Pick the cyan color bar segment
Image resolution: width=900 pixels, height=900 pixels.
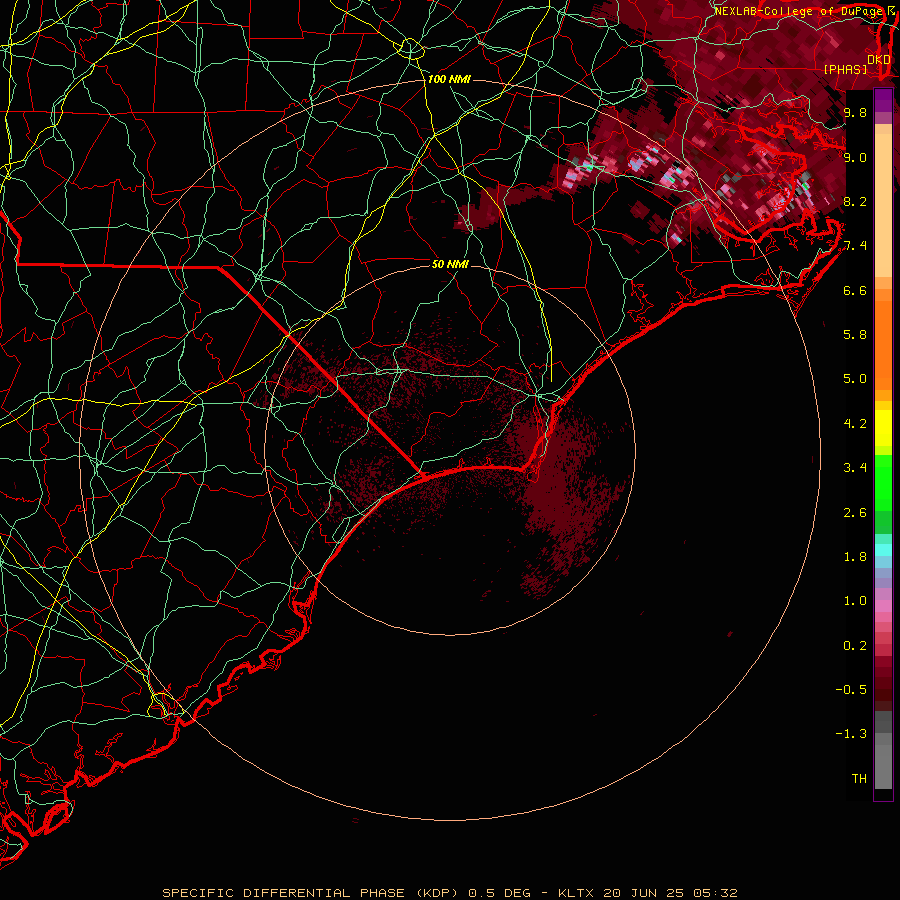pos(883,550)
